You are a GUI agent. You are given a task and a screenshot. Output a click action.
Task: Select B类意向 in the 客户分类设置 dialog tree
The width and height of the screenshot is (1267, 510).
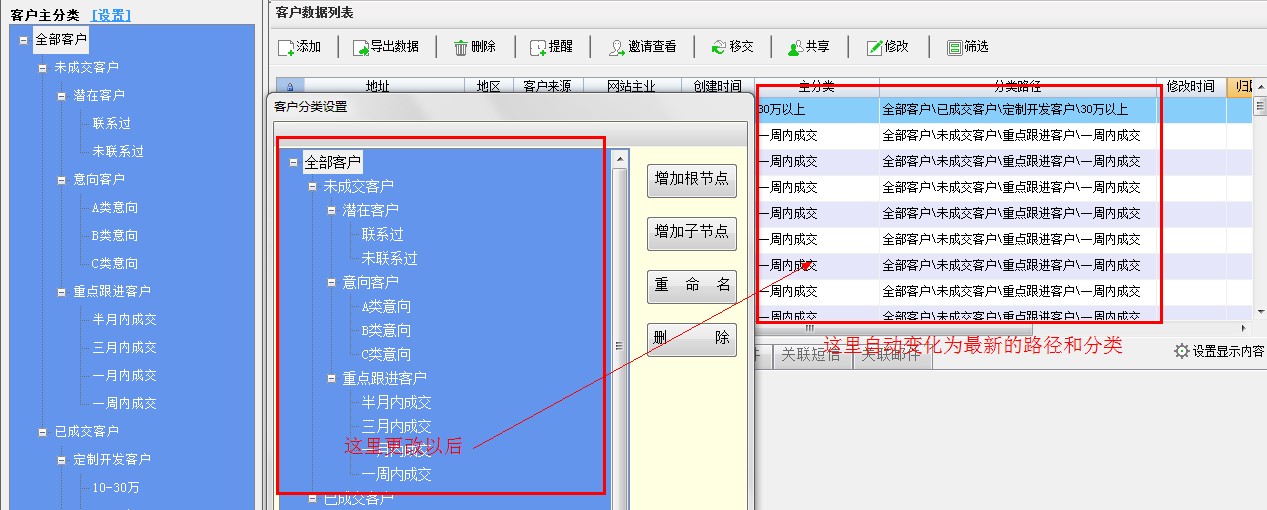click(387, 330)
